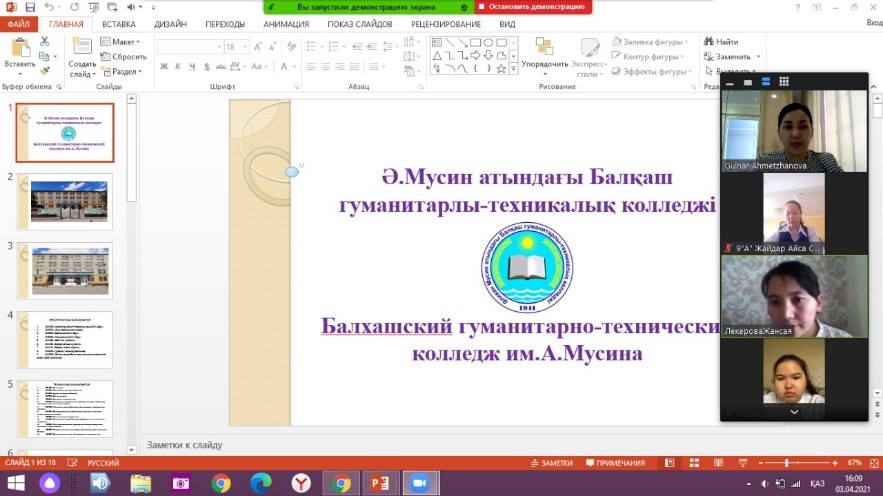Viewport: 883px width, 496px height.
Task: Justify the paragraph text
Action: (354, 66)
